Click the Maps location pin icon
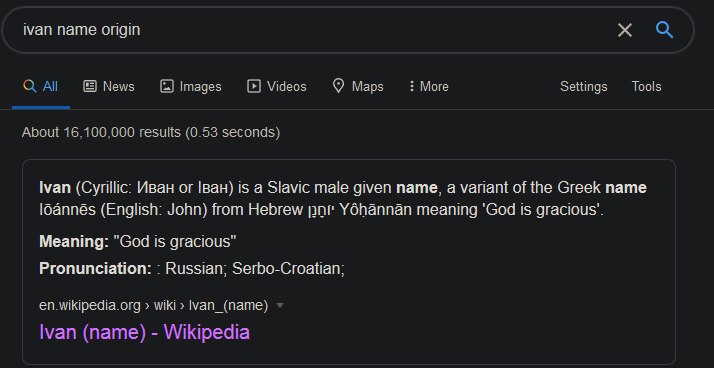This screenshot has width=714, height=368. tap(338, 86)
